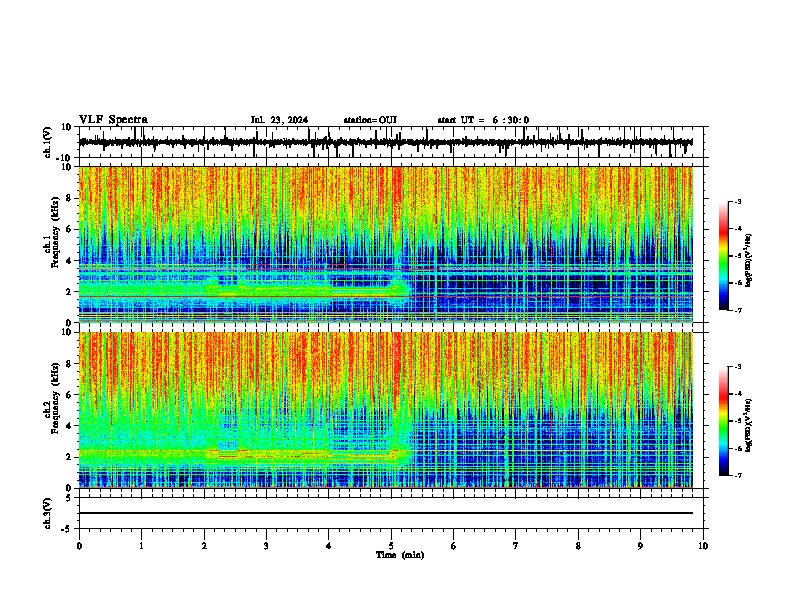Click the "Time (min)" x-axis label
This screenshot has width=792, height=612.
(x=400, y=555)
